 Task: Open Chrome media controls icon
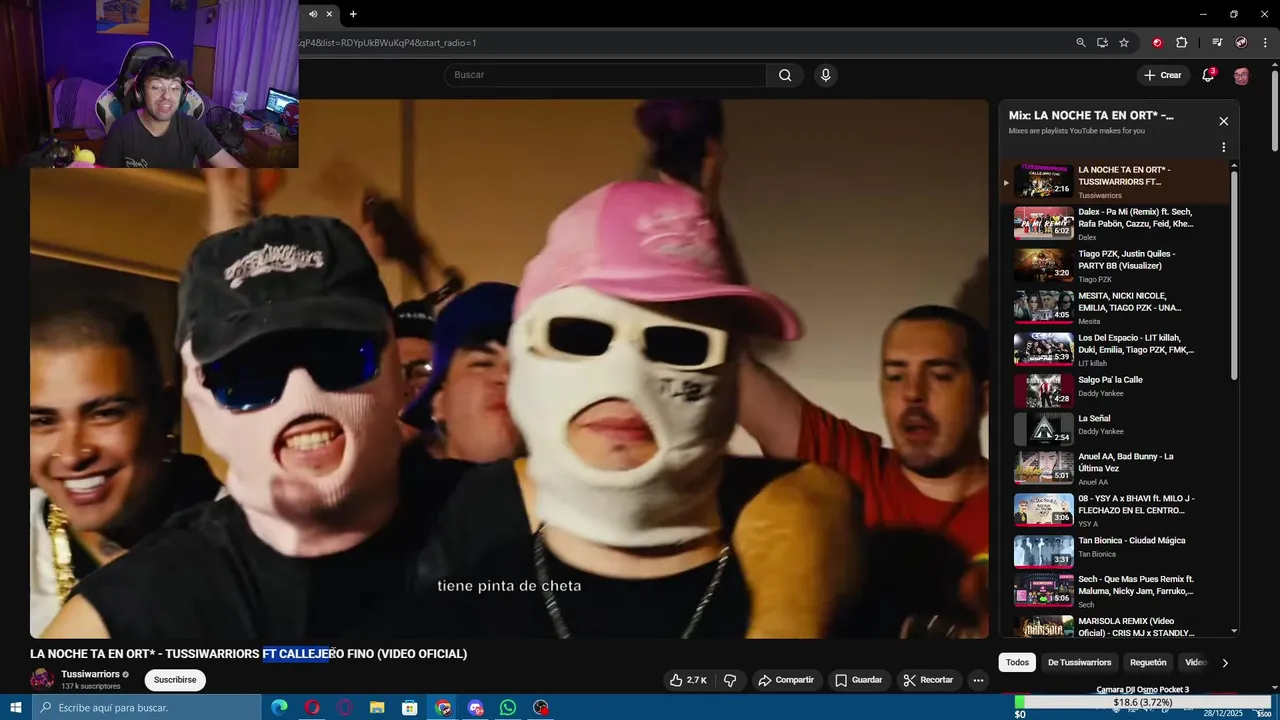coord(1217,43)
